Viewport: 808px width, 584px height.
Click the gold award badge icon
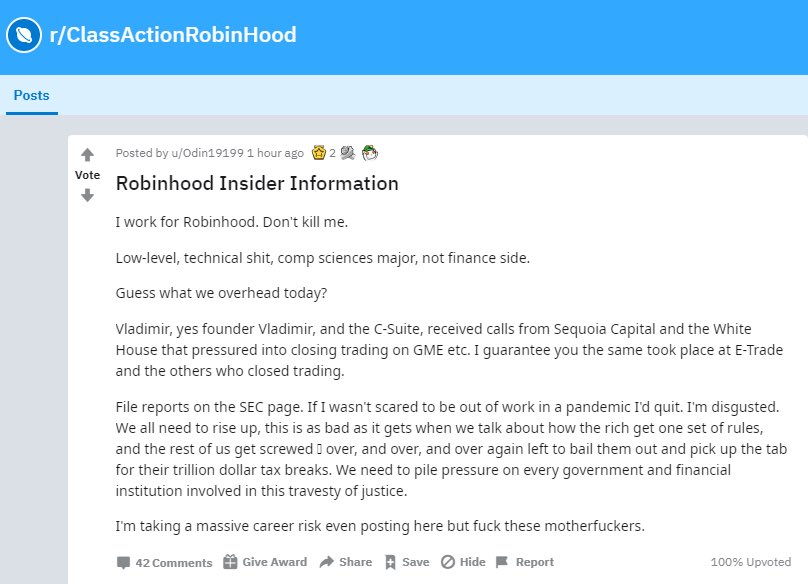[x=319, y=153]
